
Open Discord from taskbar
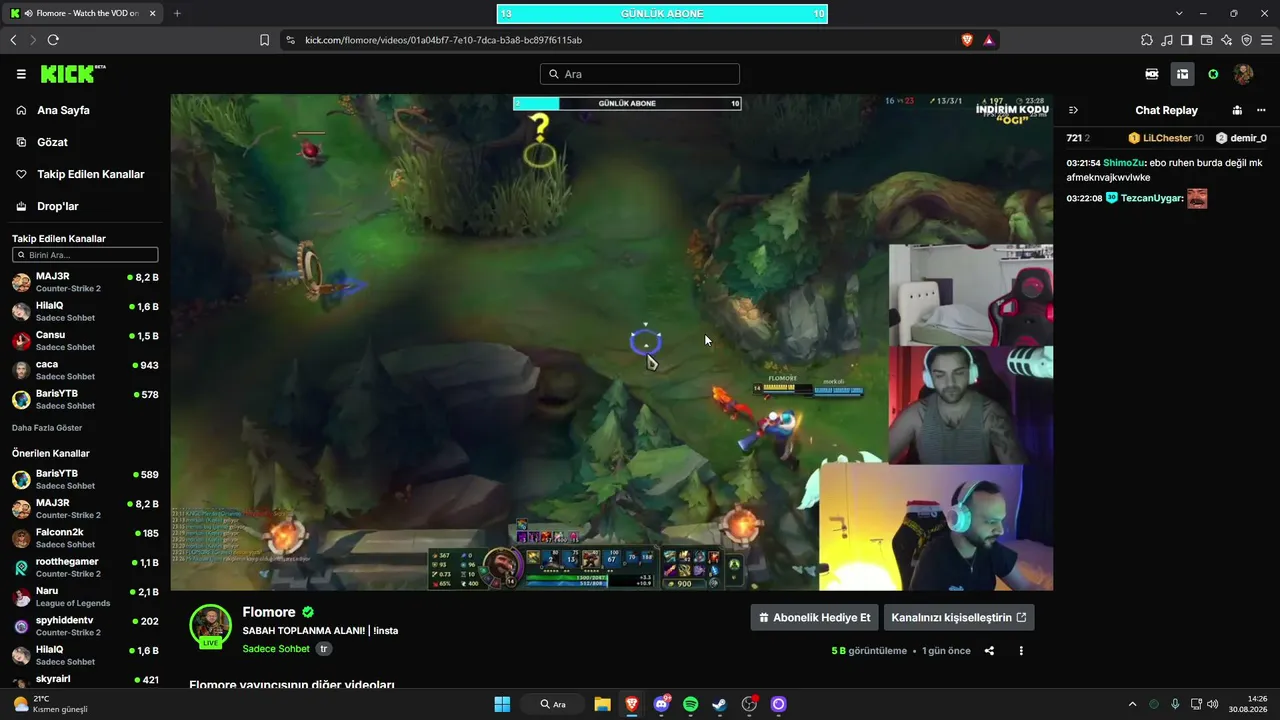click(661, 704)
